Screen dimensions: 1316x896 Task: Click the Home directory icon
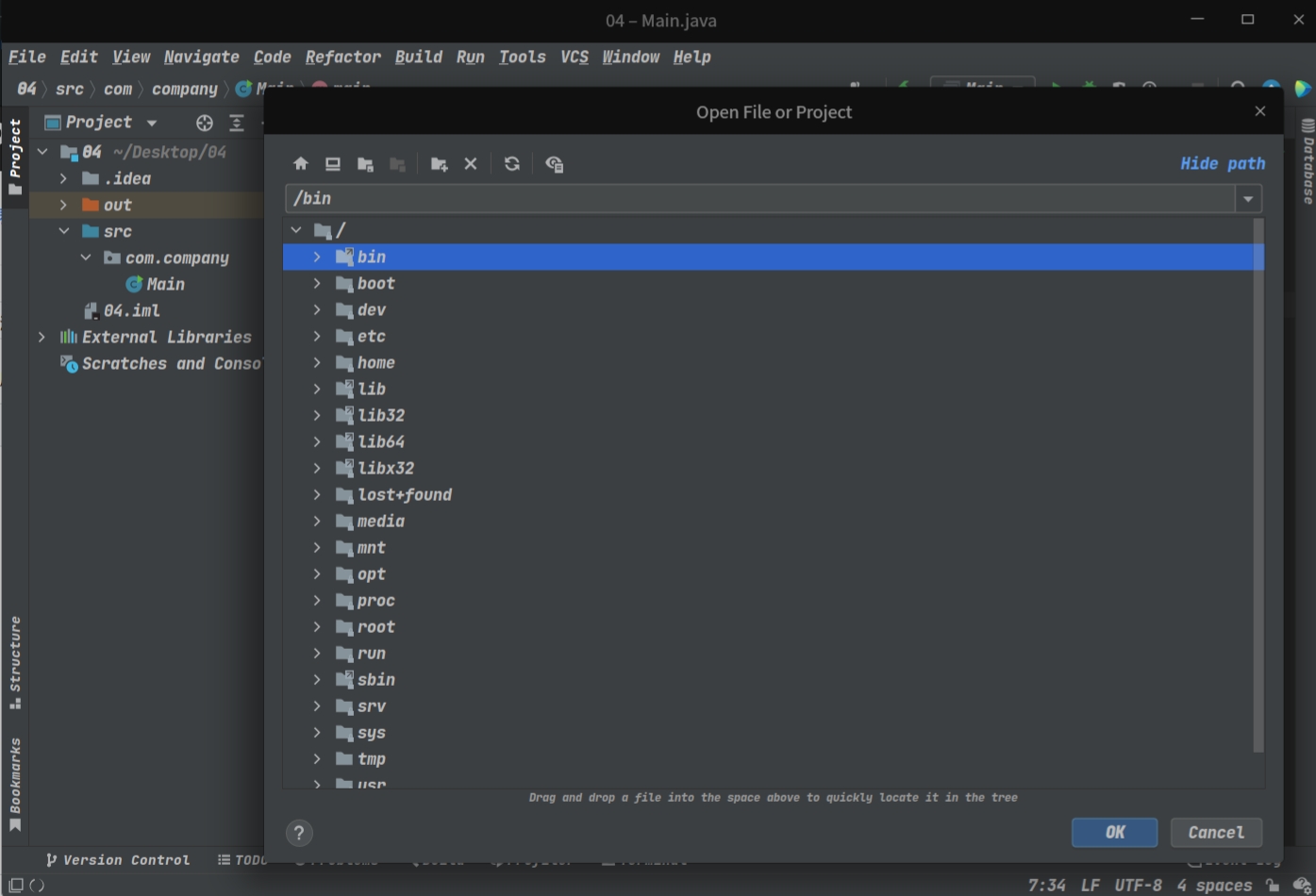[300, 164]
